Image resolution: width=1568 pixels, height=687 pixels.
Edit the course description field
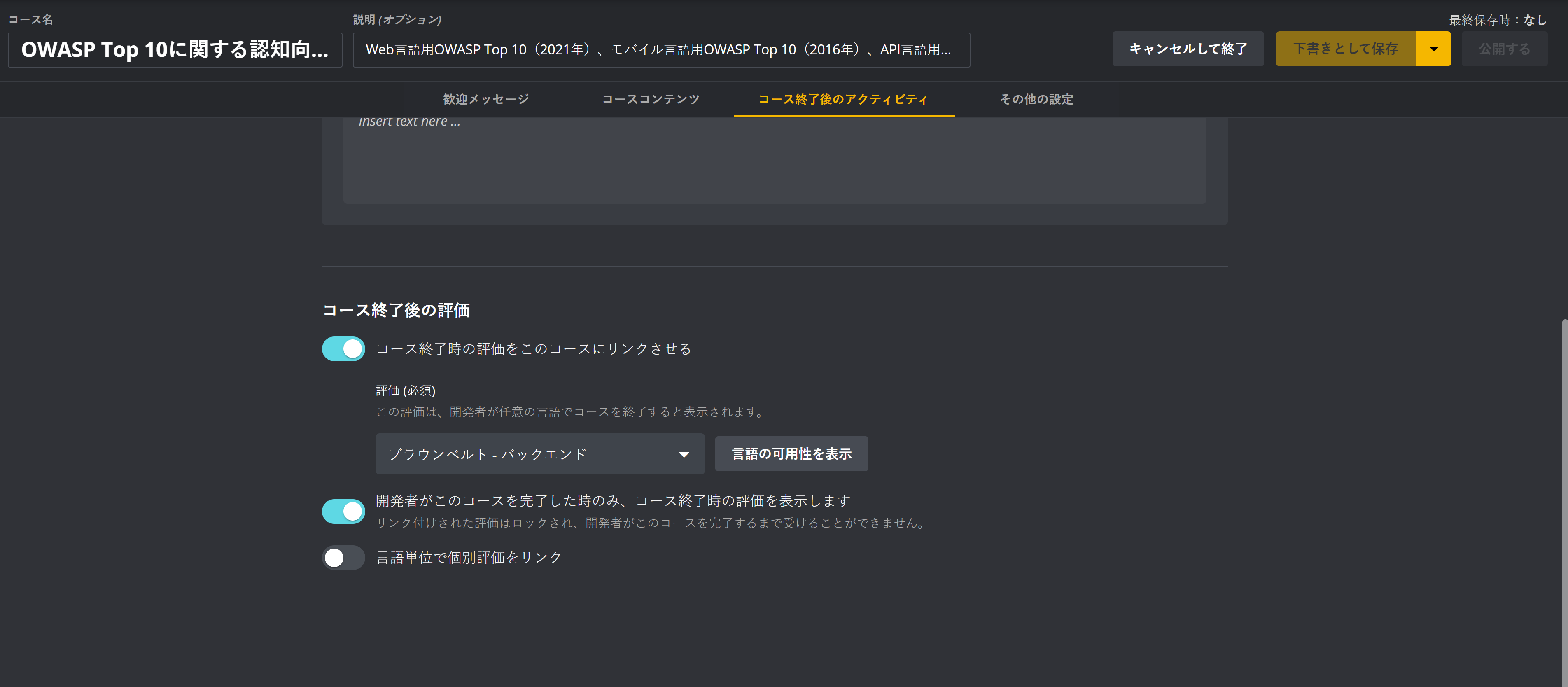click(x=661, y=50)
